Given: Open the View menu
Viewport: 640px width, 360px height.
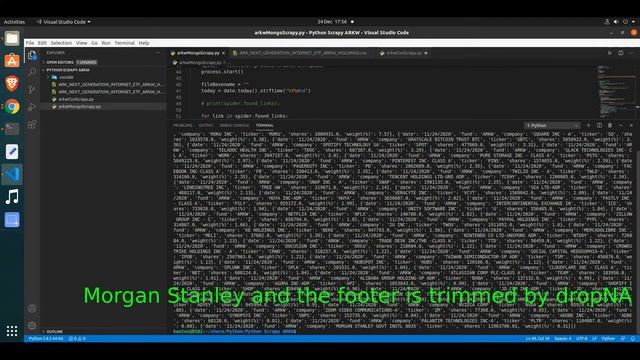Looking at the screenshot, I should (82, 43).
